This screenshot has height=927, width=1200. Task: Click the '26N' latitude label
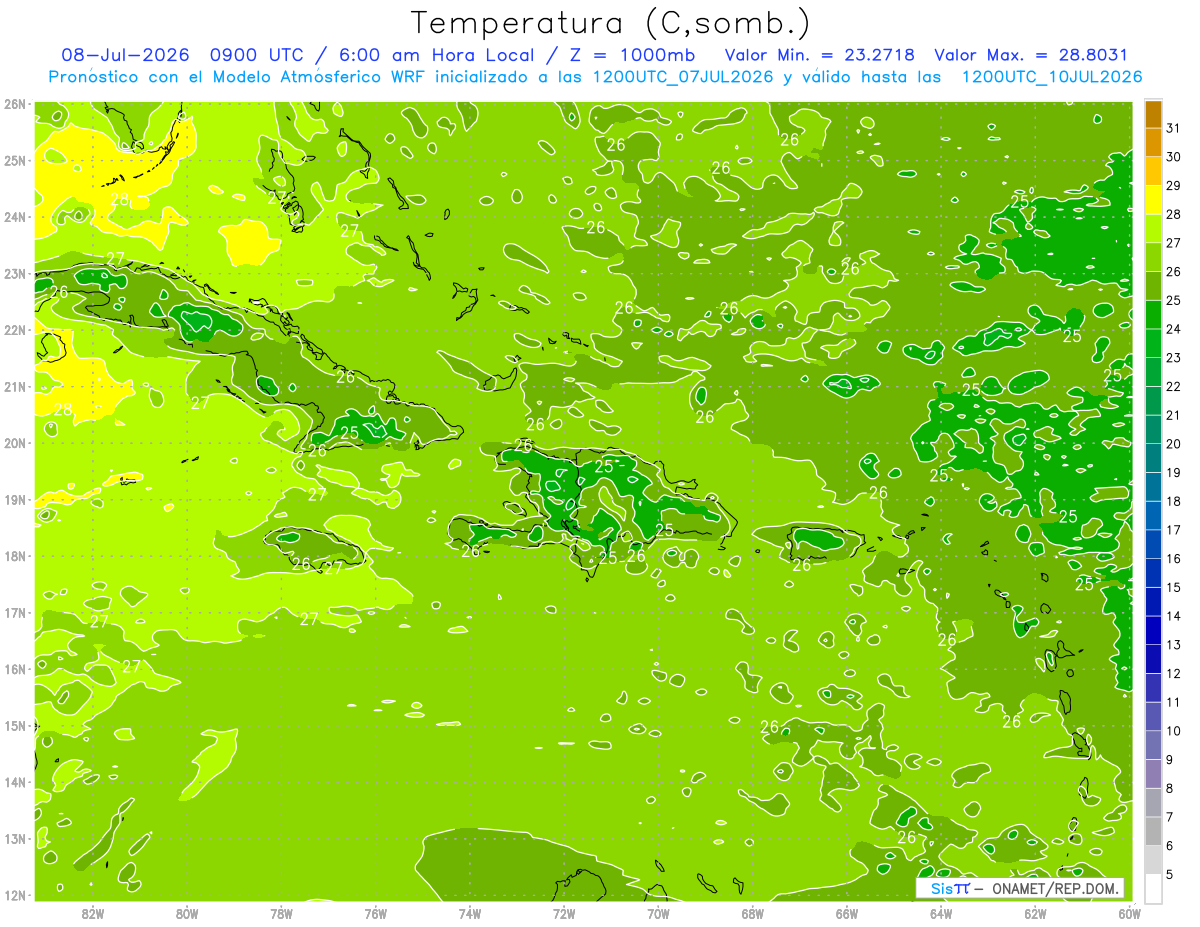click(x=14, y=104)
